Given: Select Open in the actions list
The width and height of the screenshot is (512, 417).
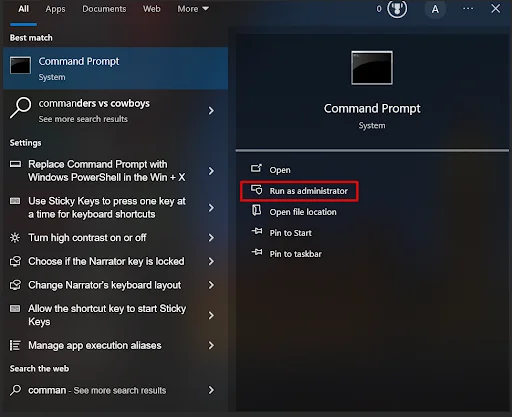Looking at the screenshot, I should (280, 170).
